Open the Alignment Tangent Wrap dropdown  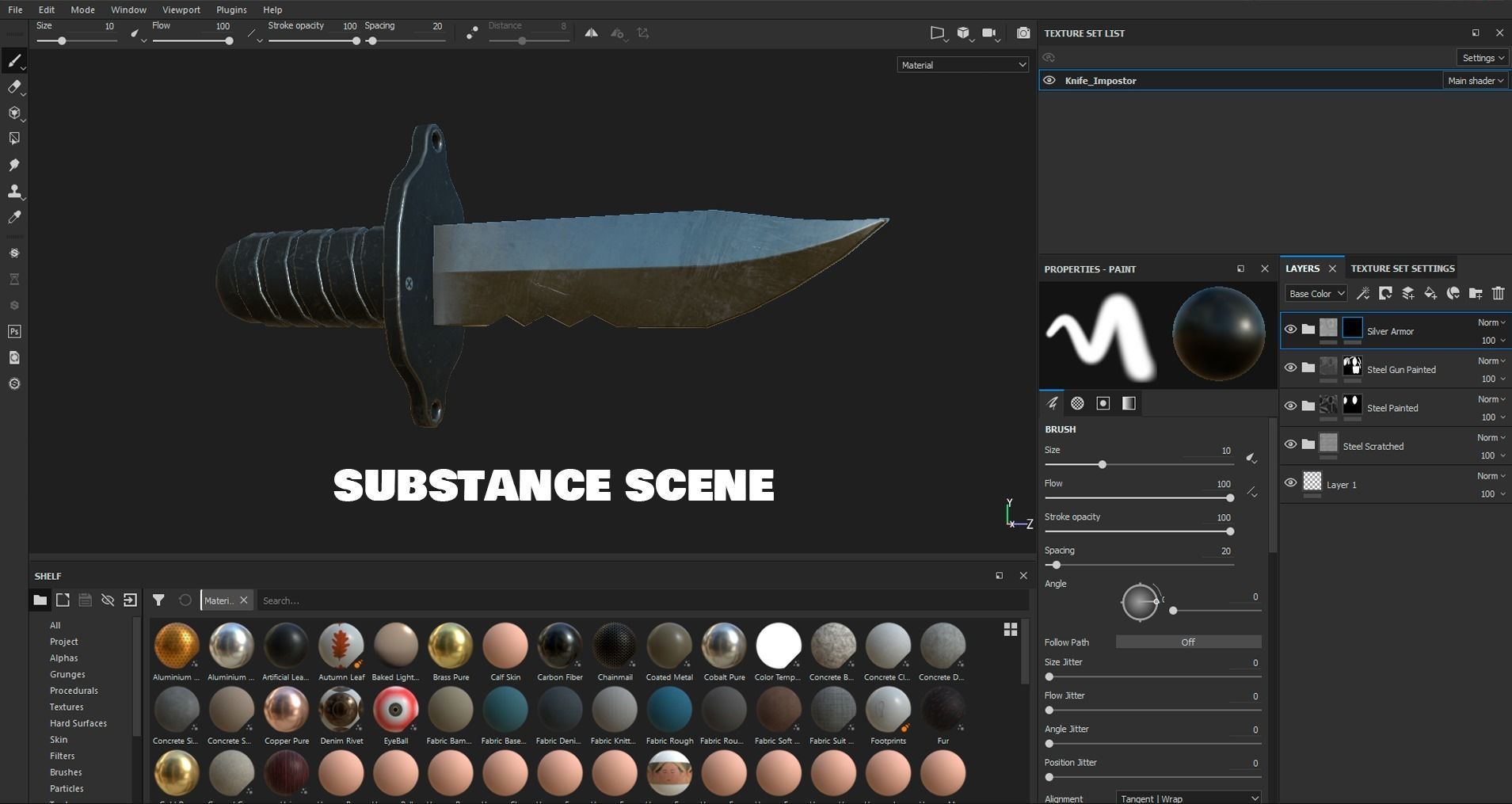click(x=1188, y=798)
